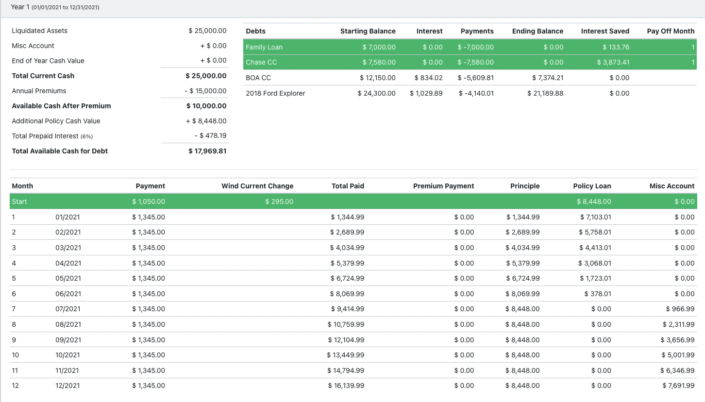Click the Wind Current Change column header

click(257, 185)
